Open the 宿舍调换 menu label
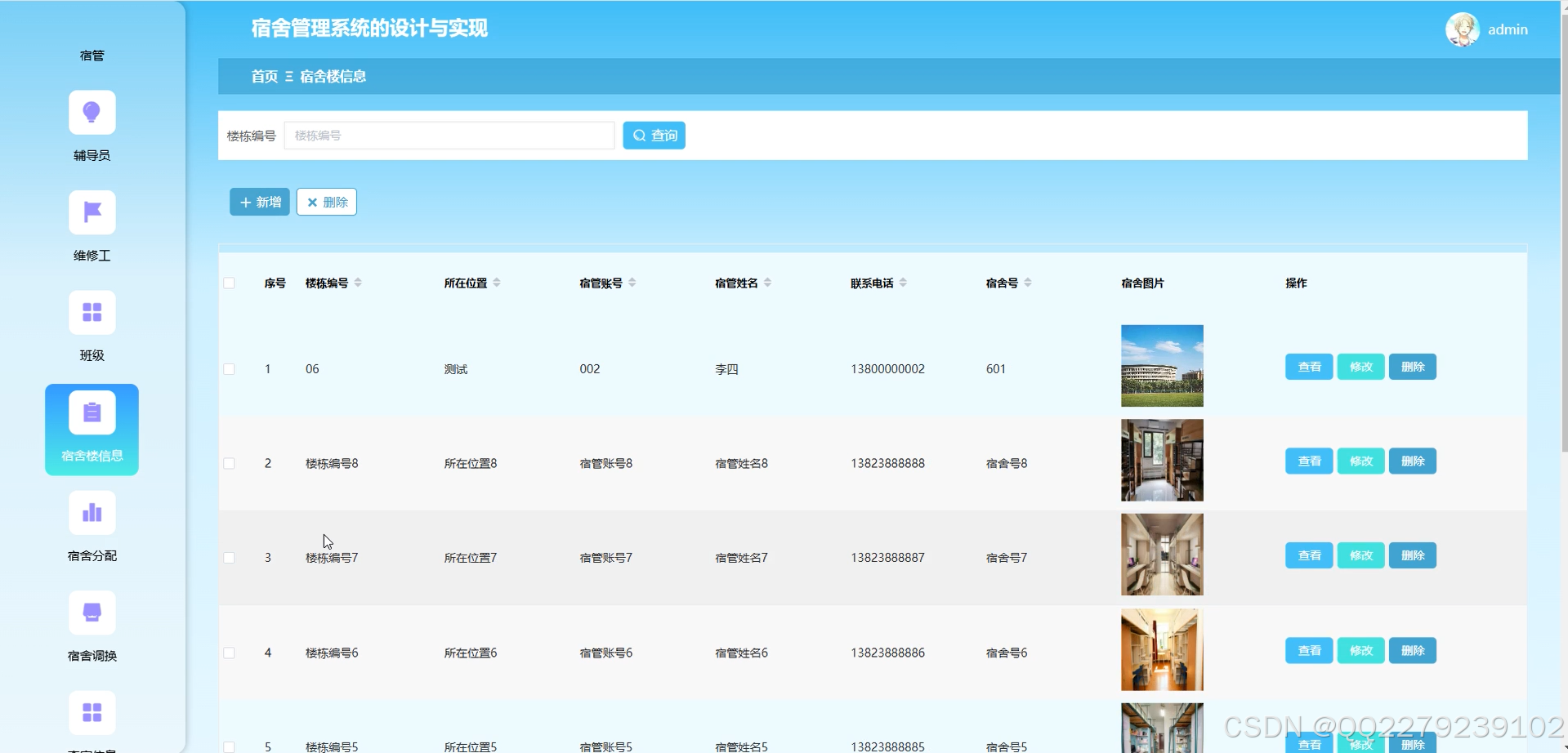 pyautogui.click(x=92, y=656)
